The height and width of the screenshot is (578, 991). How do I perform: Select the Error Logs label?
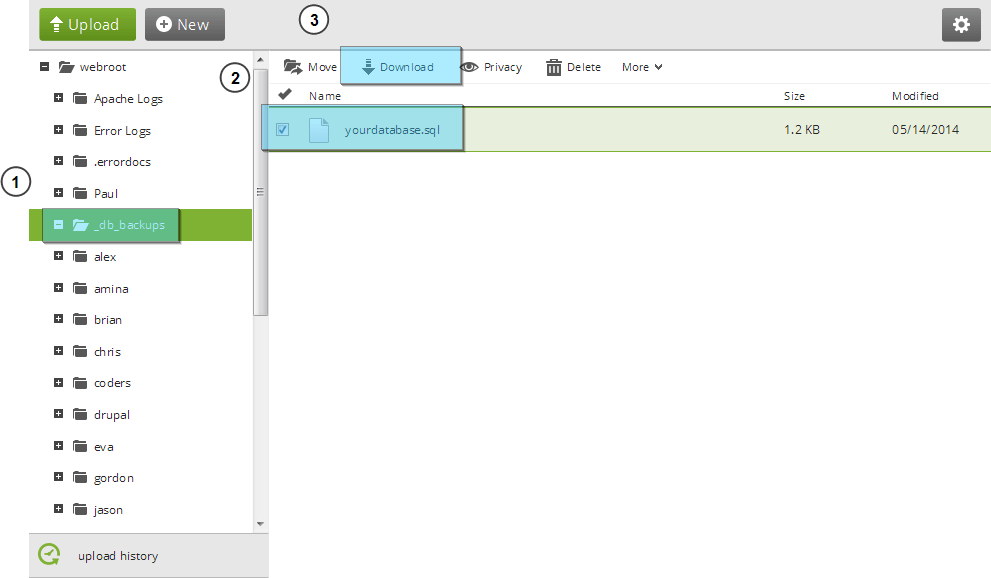click(123, 131)
